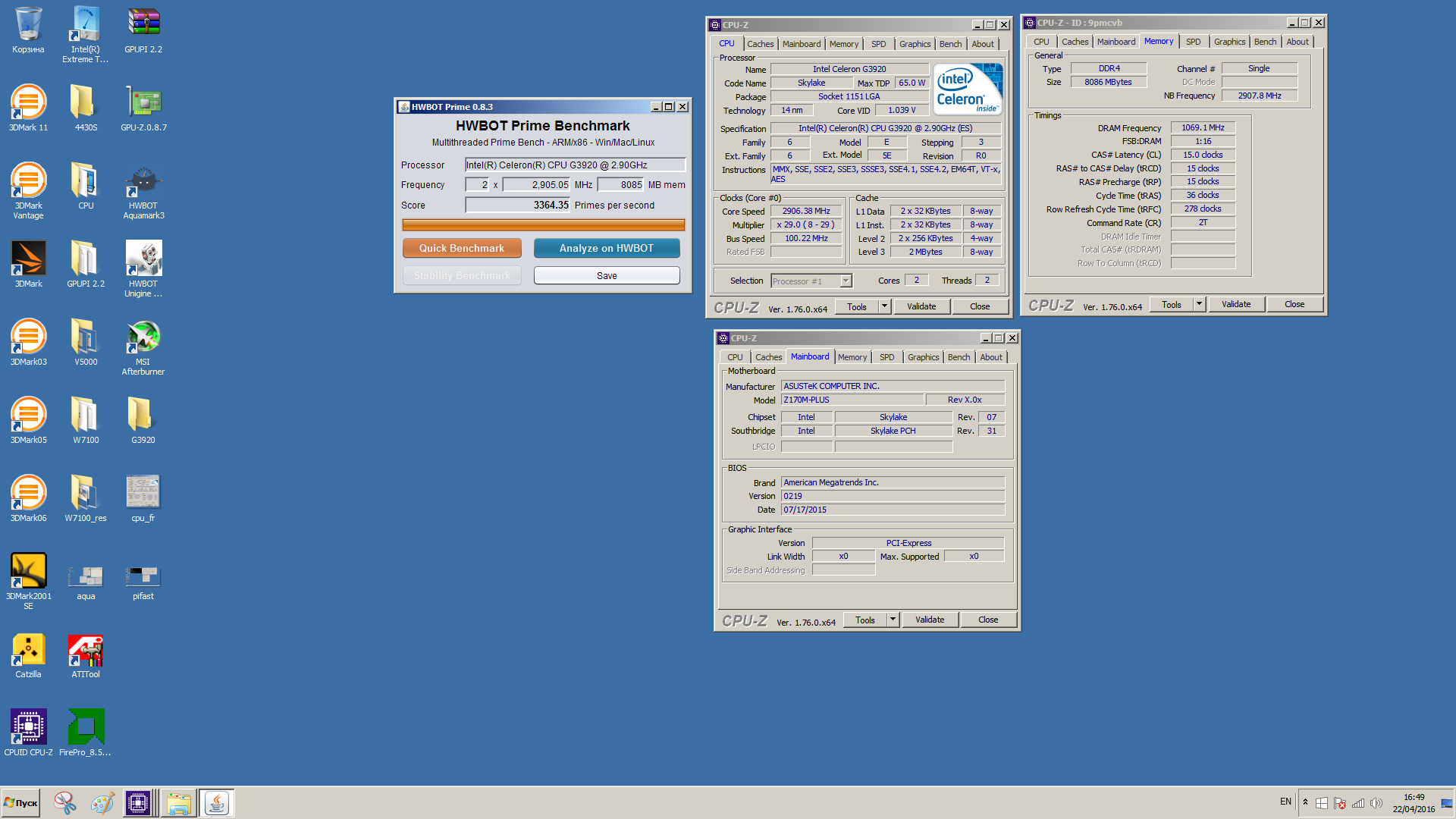
Task: Click the 8085 MB mem field
Action: 620,184
